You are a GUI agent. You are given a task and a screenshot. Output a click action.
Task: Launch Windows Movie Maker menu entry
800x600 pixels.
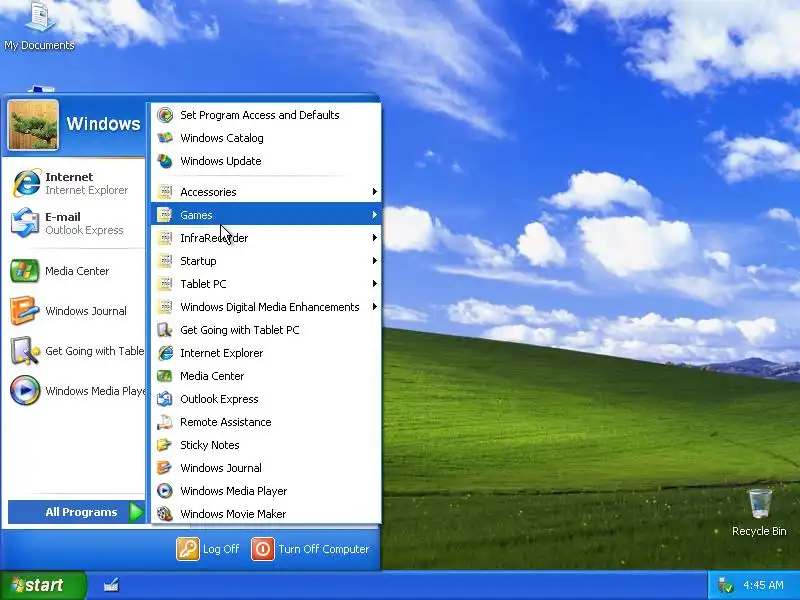click(266, 514)
